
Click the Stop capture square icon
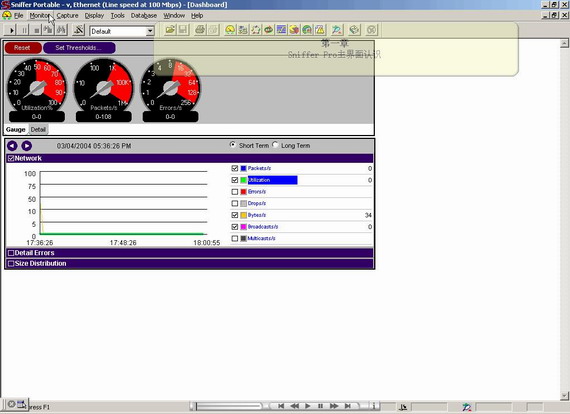(x=36, y=31)
